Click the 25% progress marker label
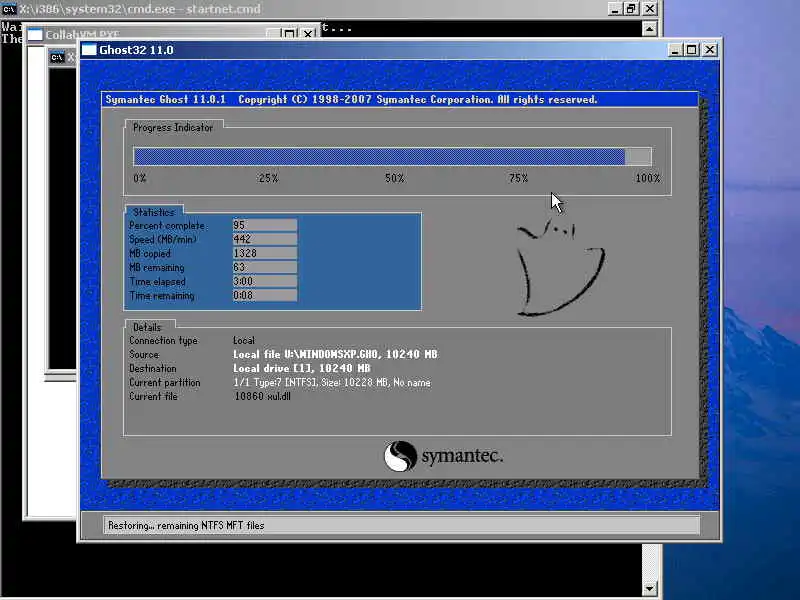The height and width of the screenshot is (600, 800). click(x=268, y=178)
